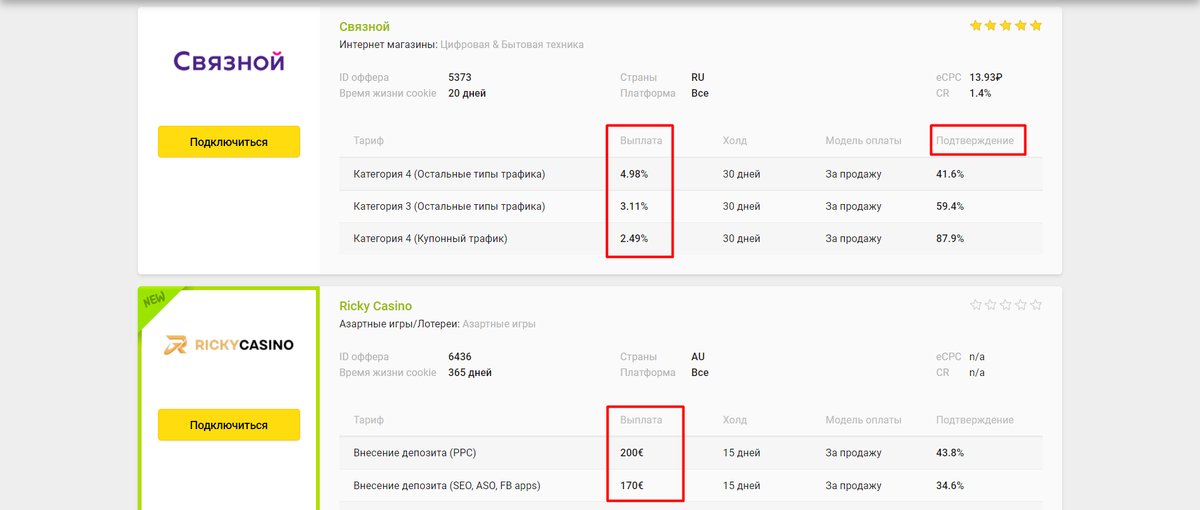Click tariff row Категория 3 (Остальные типы трафика)
This screenshot has height=510, width=1200.
pos(690,206)
